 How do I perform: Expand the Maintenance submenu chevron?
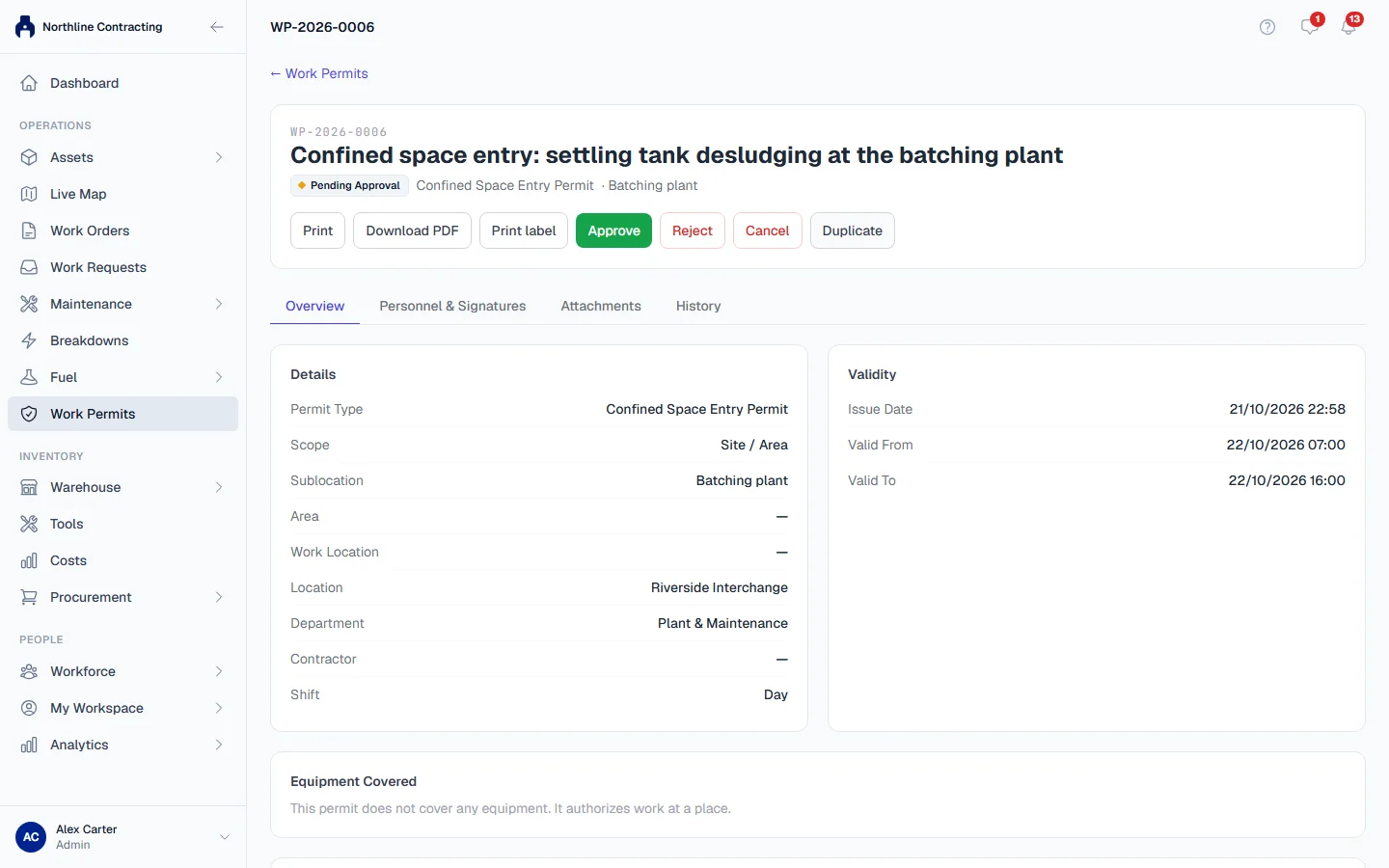coord(219,304)
